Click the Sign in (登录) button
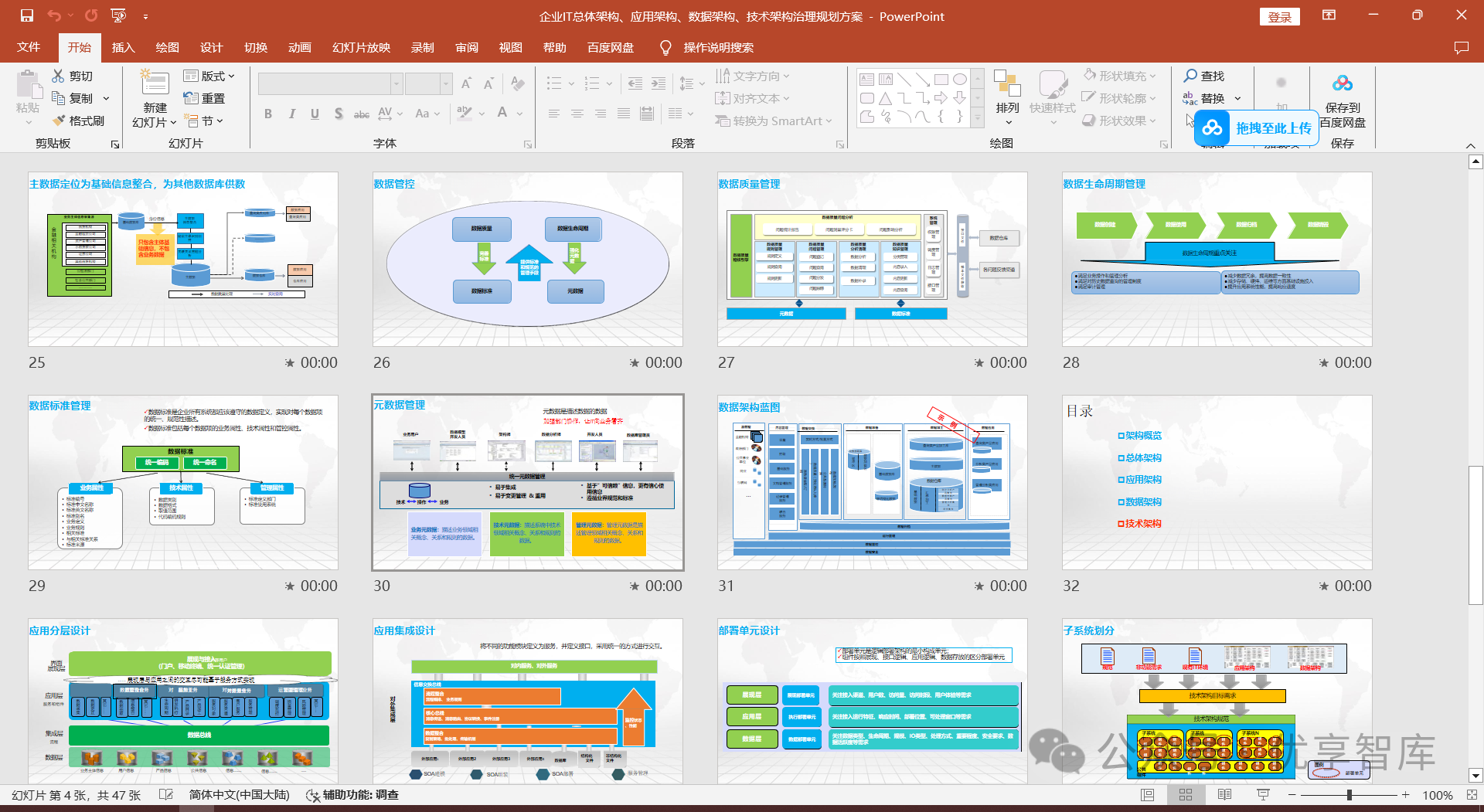This screenshot has width=1484, height=812. tap(1280, 16)
